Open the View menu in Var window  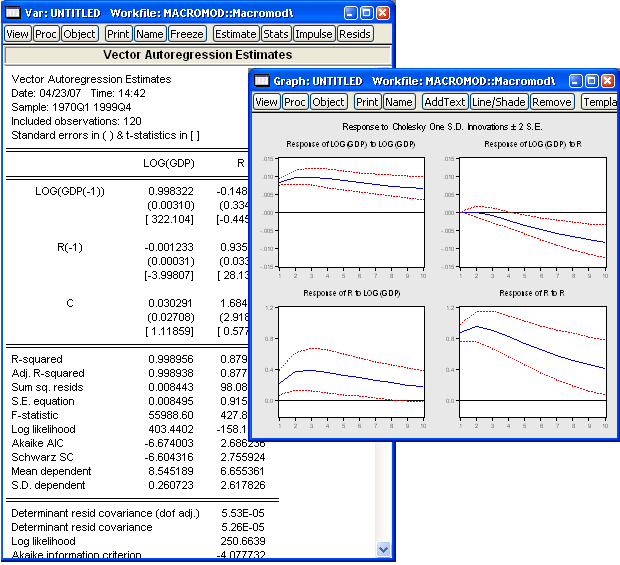[x=18, y=34]
